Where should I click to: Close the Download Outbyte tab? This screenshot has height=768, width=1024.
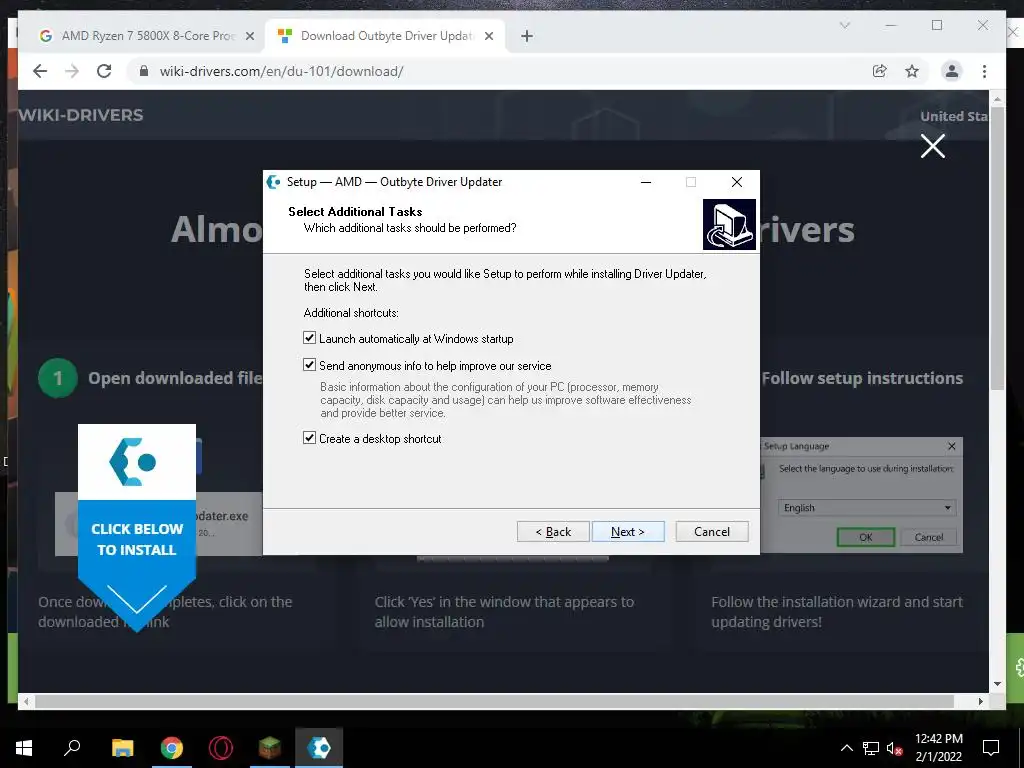(x=488, y=36)
